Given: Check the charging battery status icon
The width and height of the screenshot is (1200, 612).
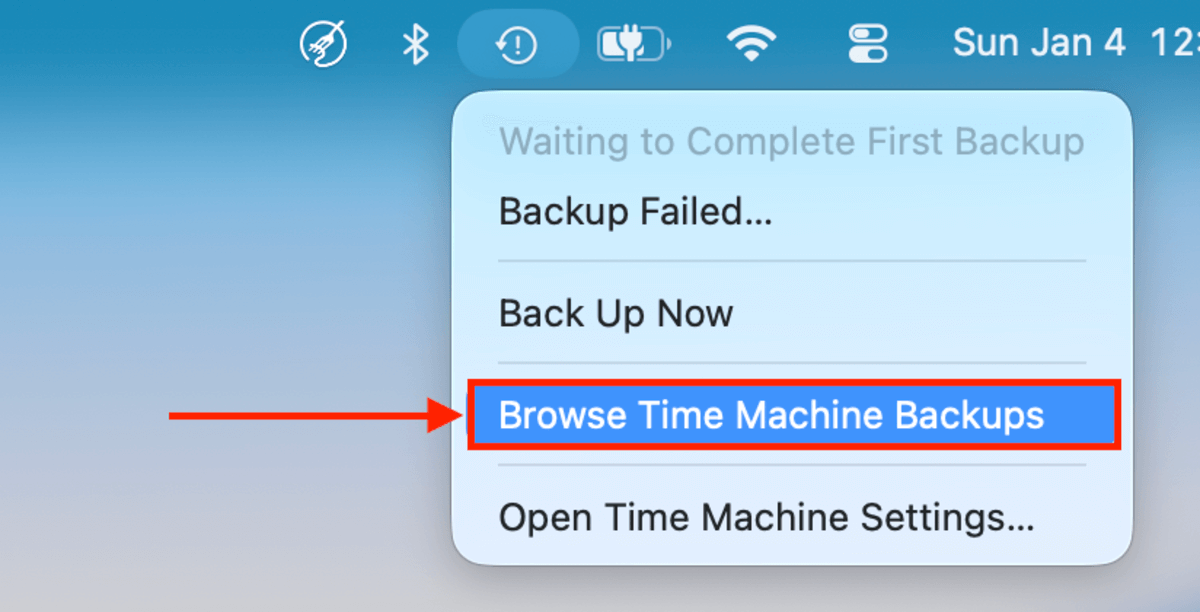Looking at the screenshot, I should [633, 42].
